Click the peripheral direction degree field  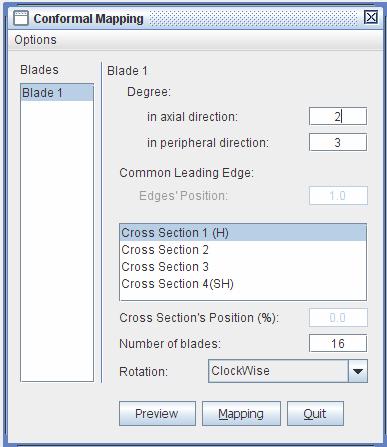338,142
